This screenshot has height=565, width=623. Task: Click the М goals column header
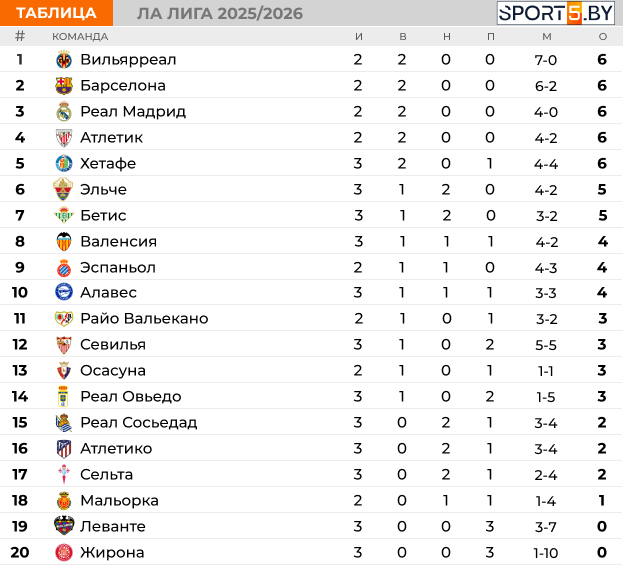547,37
